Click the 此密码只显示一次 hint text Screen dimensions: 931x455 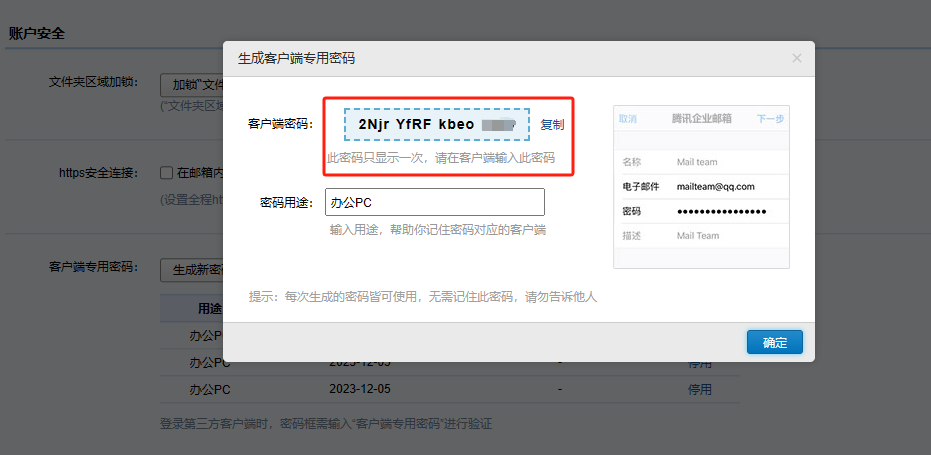[441, 158]
